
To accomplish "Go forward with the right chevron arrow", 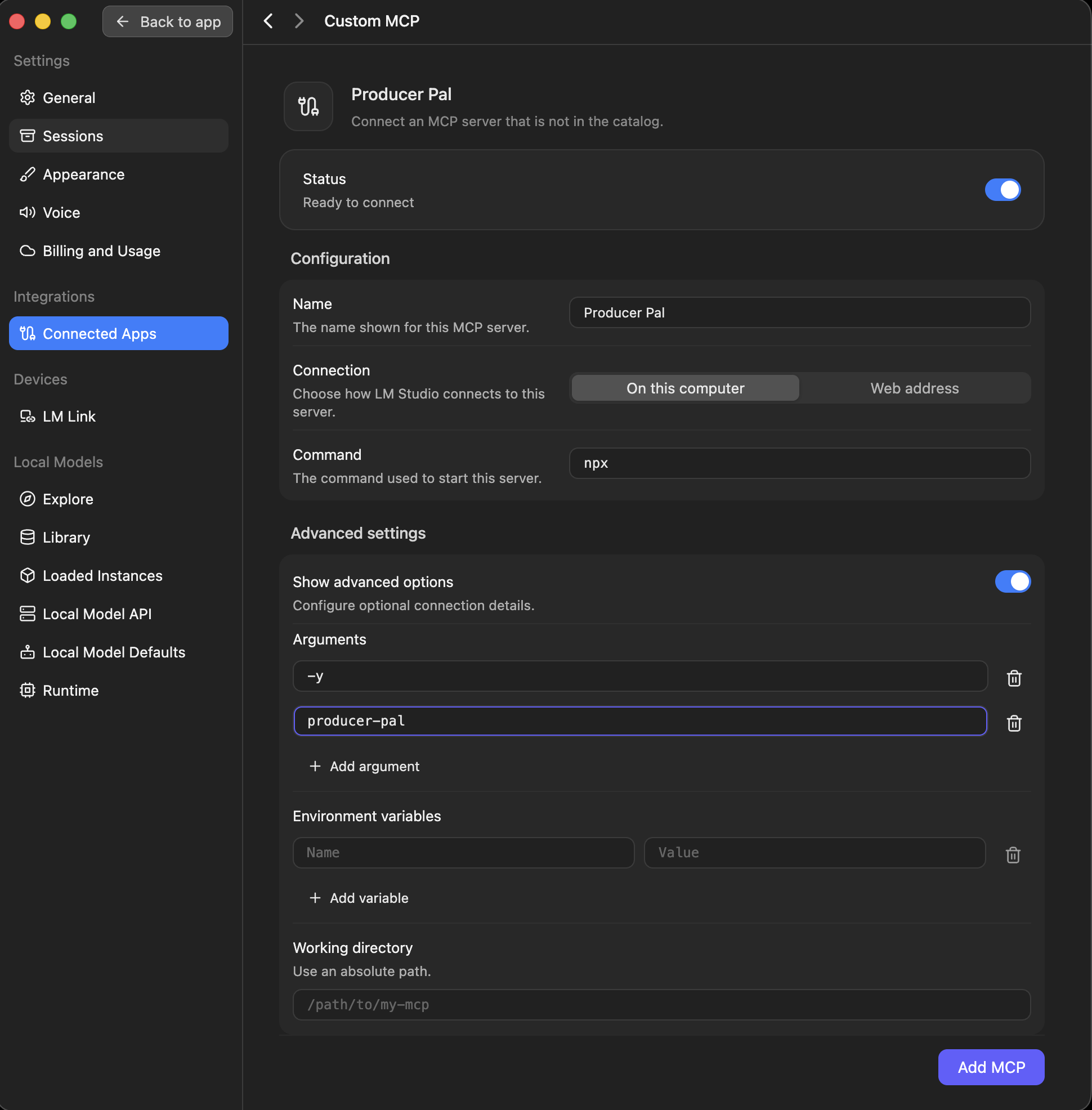I will click(299, 21).
